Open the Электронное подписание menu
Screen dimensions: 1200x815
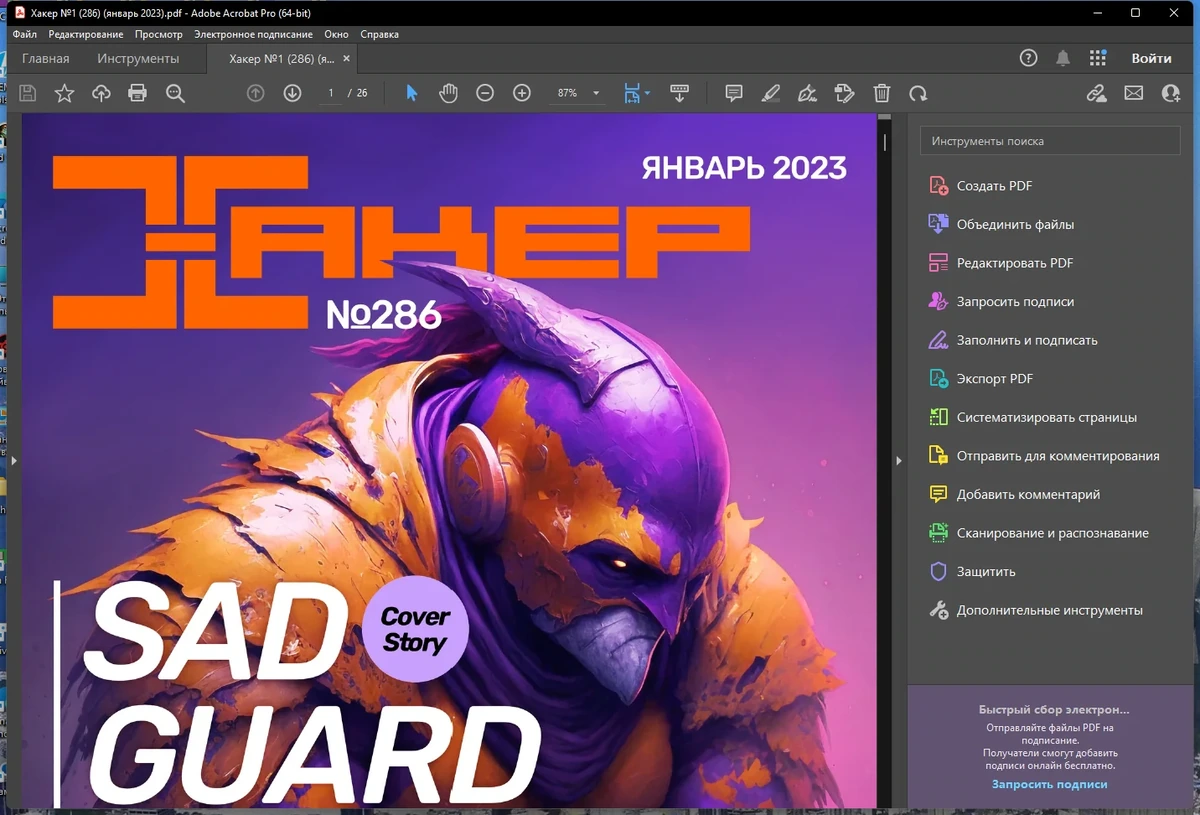point(254,34)
